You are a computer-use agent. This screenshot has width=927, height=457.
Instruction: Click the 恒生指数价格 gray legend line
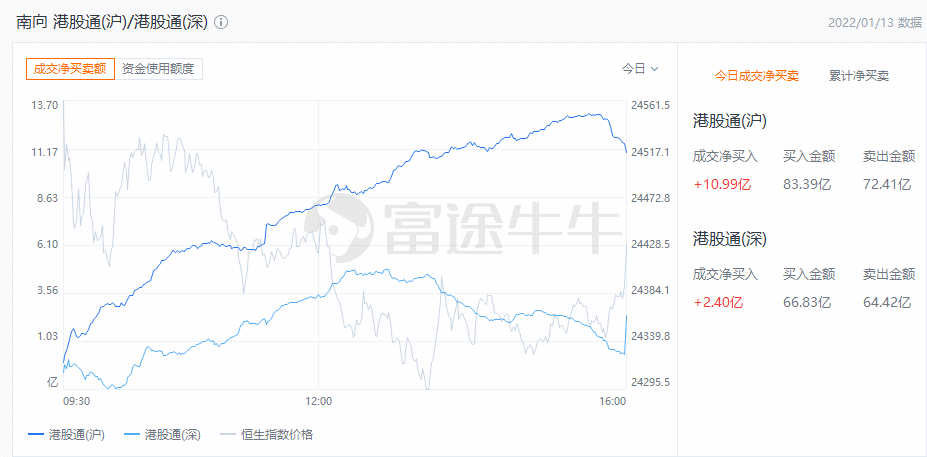(x=228, y=434)
